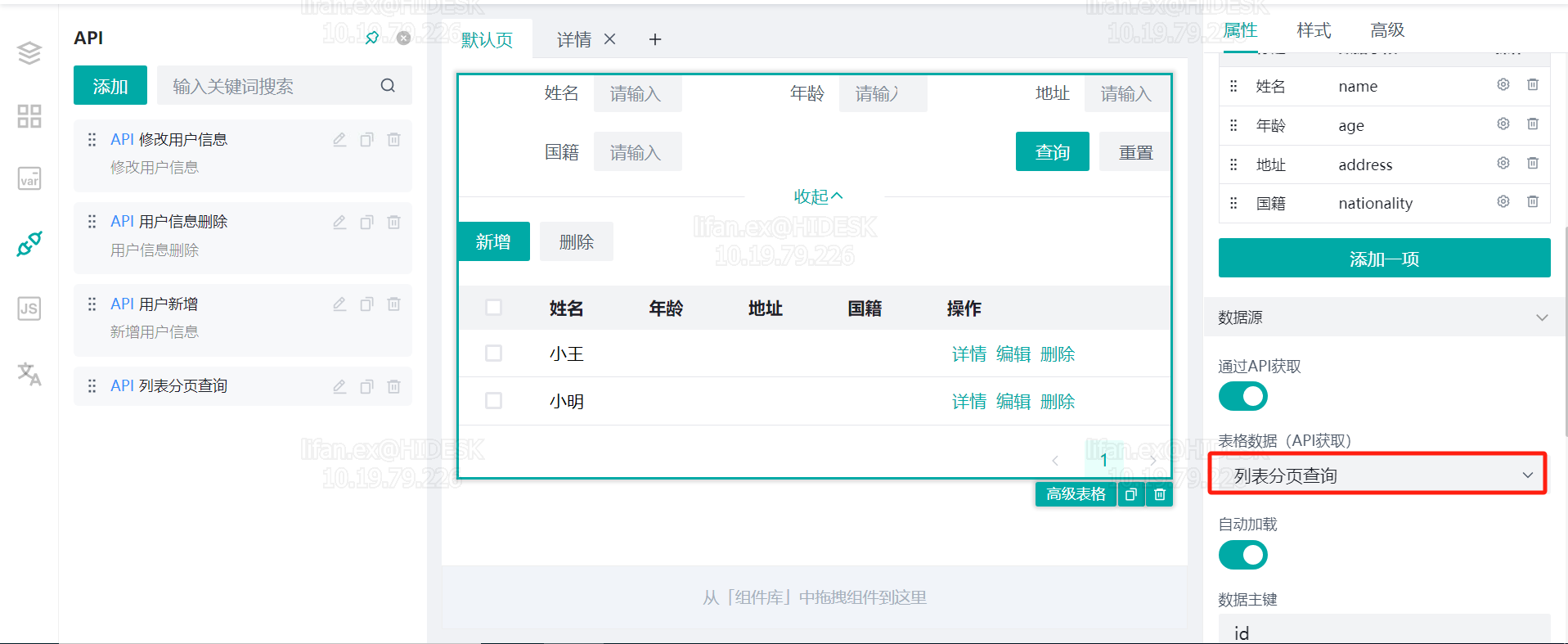This screenshot has width=1568, height=644.
Task: Click the 新增 button
Action: point(493,241)
